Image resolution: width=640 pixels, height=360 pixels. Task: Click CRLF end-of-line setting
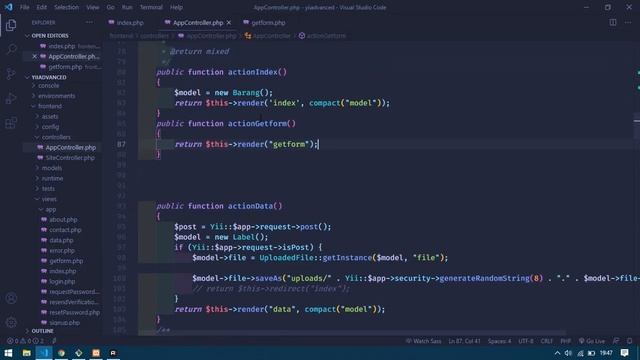[547, 341]
